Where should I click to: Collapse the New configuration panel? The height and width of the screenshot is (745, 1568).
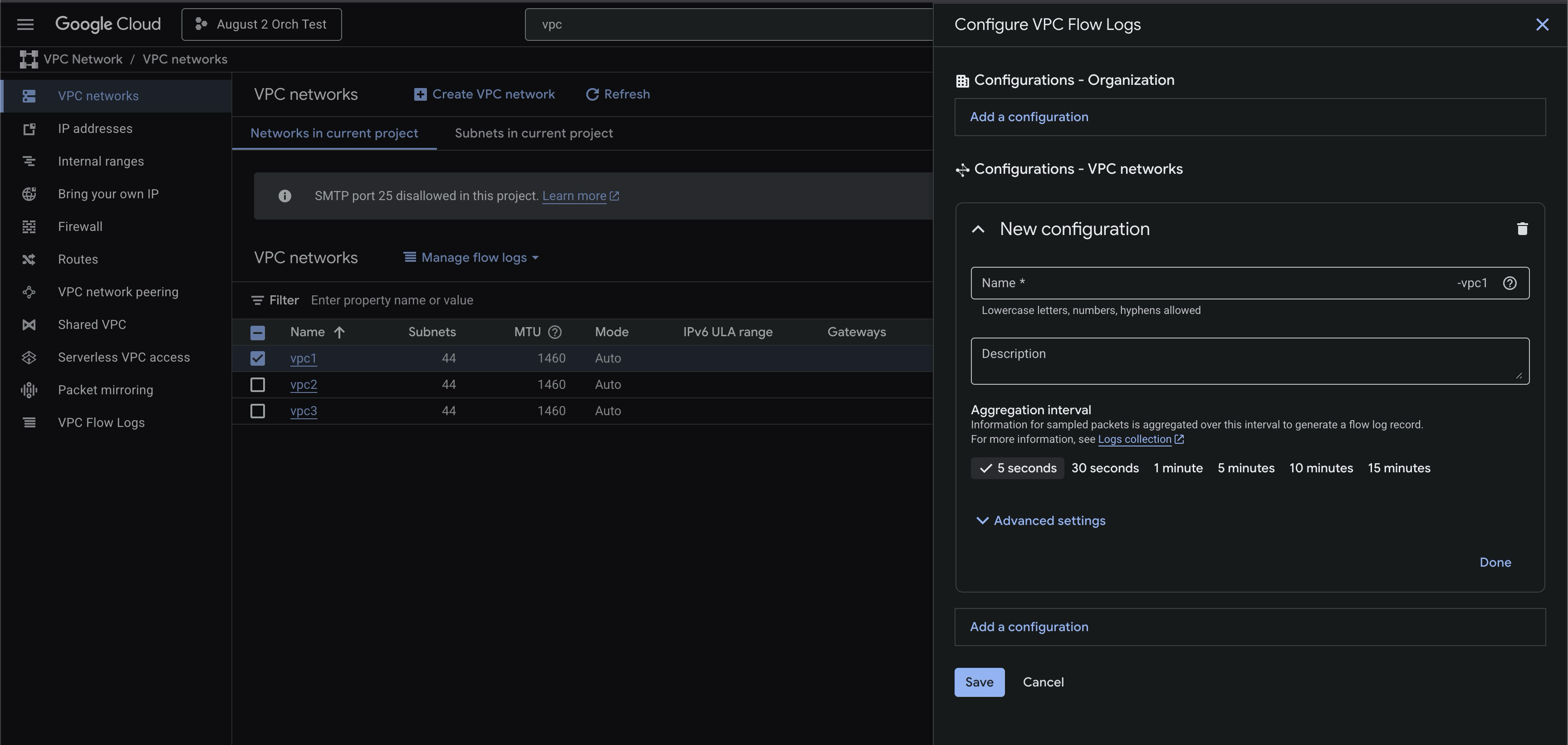pos(978,230)
